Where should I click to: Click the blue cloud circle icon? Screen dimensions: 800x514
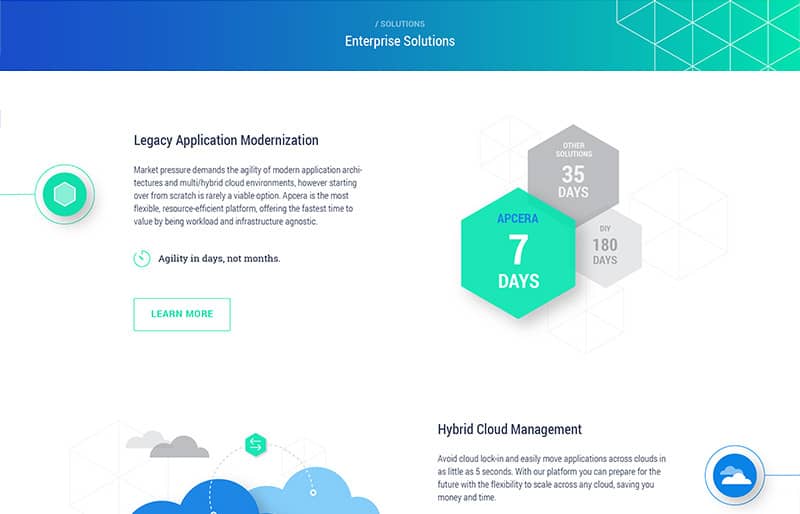[x=735, y=475]
